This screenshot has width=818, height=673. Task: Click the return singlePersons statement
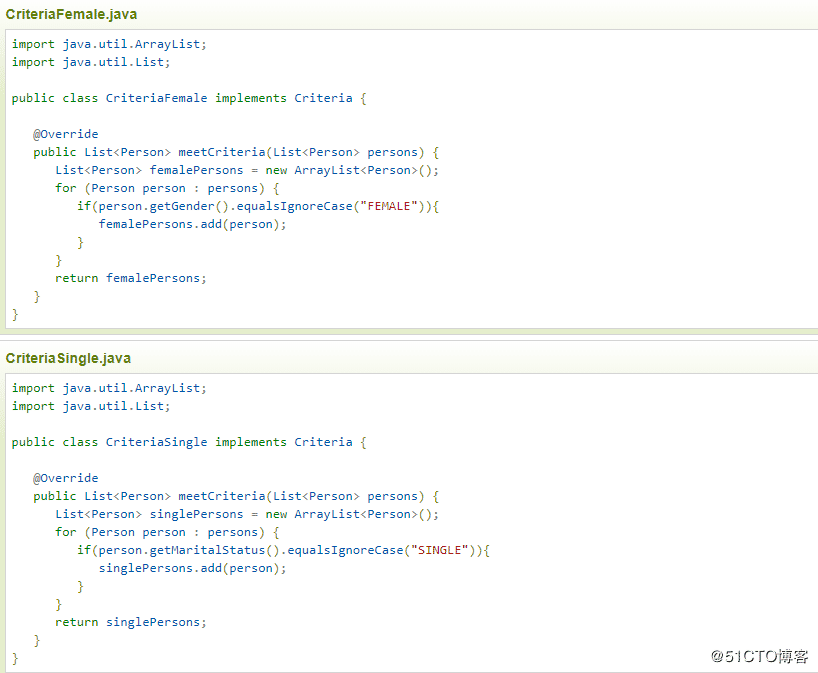click(131, 622)
